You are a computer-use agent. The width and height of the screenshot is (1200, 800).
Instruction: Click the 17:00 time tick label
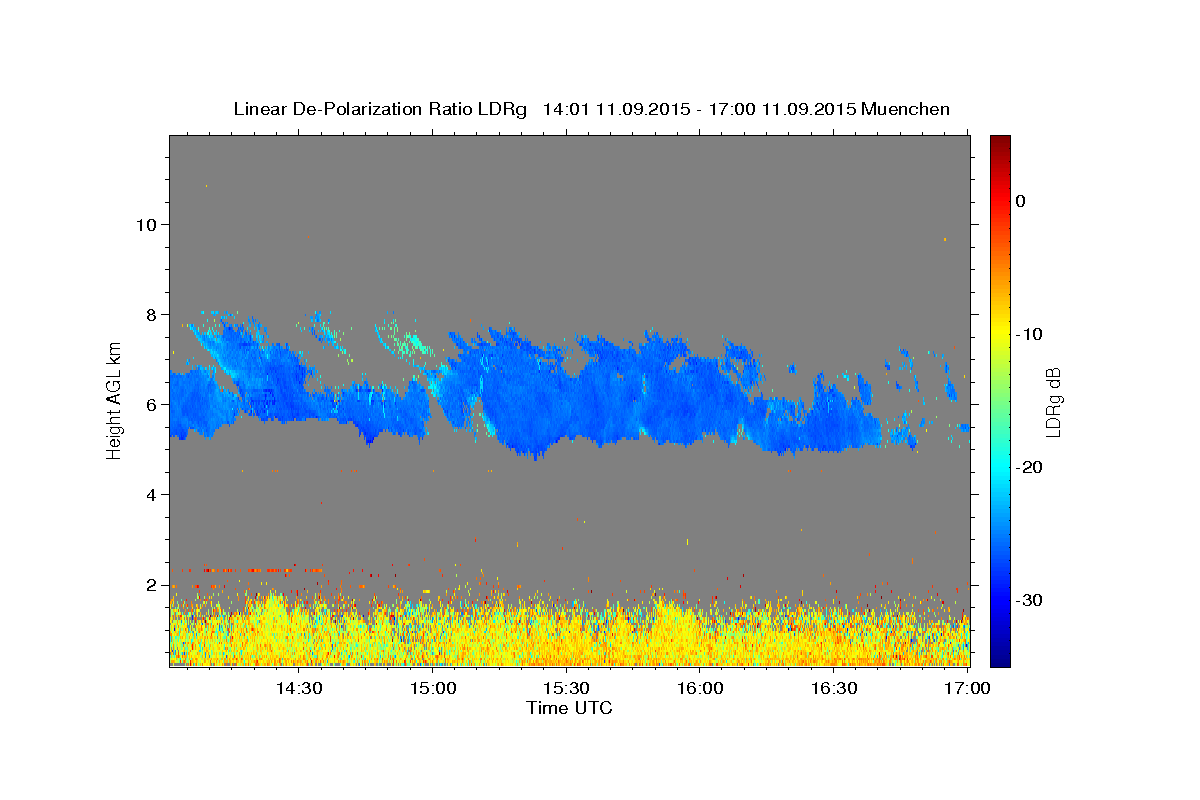[x=968, y=689]
